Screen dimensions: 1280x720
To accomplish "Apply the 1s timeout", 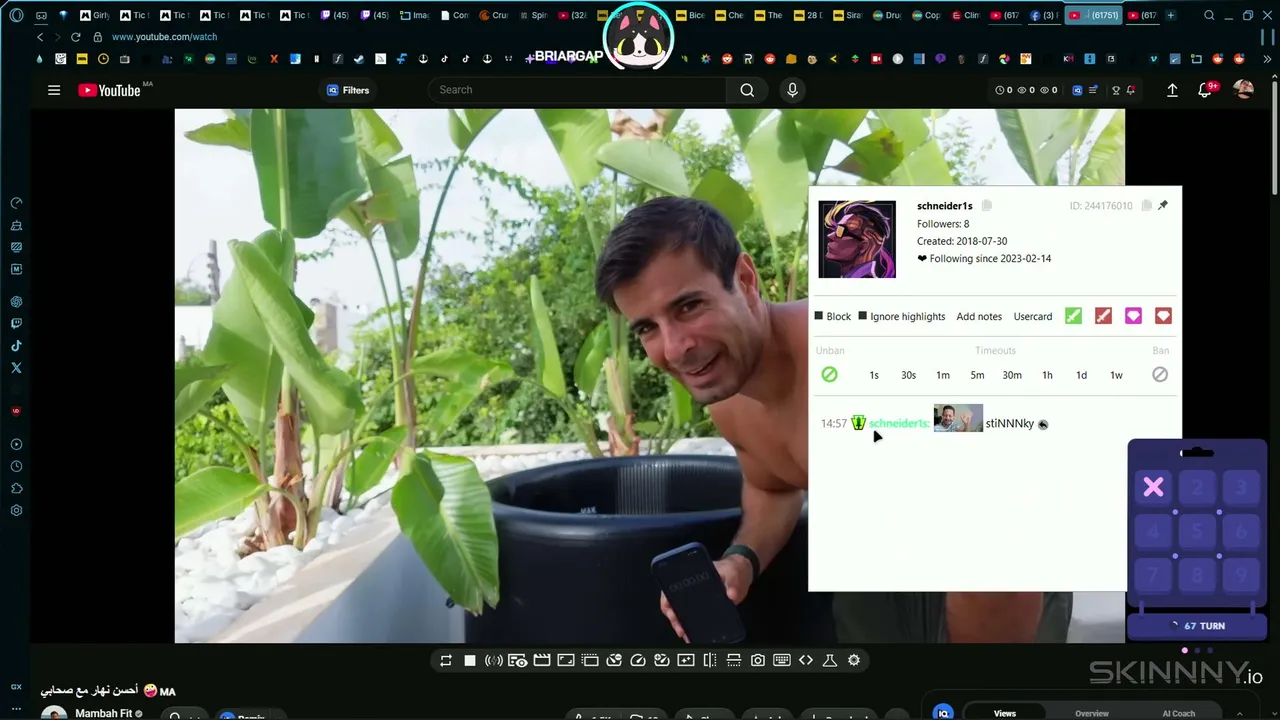I will click(x=874, y=375).
